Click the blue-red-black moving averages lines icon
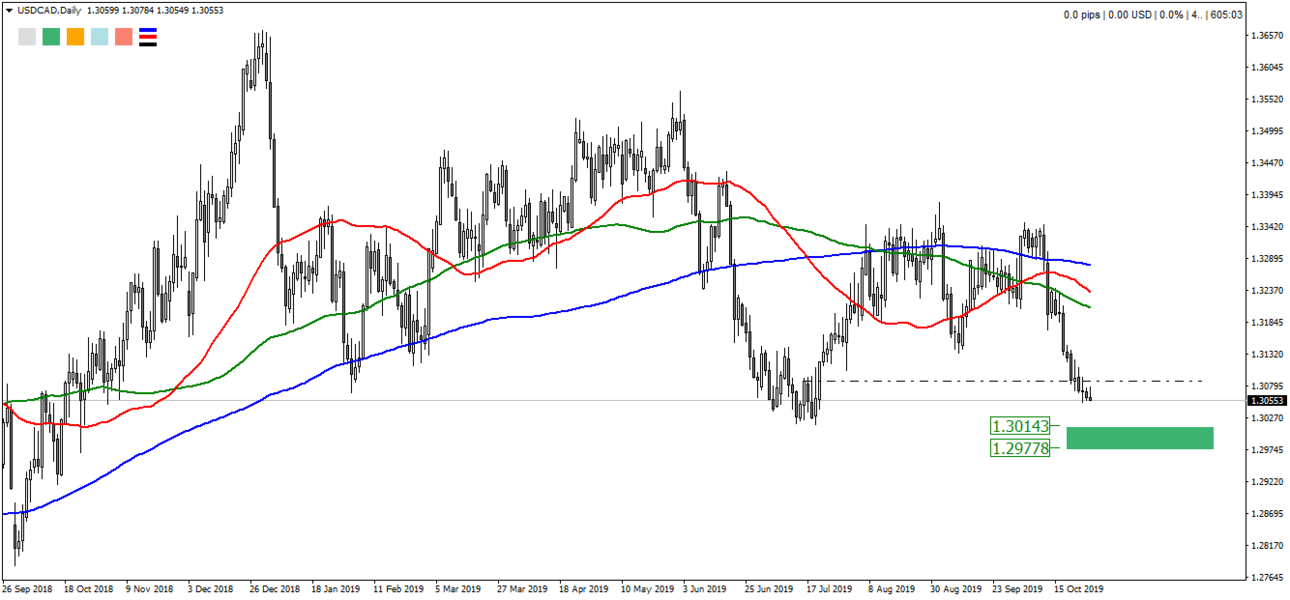 [148, 37]
